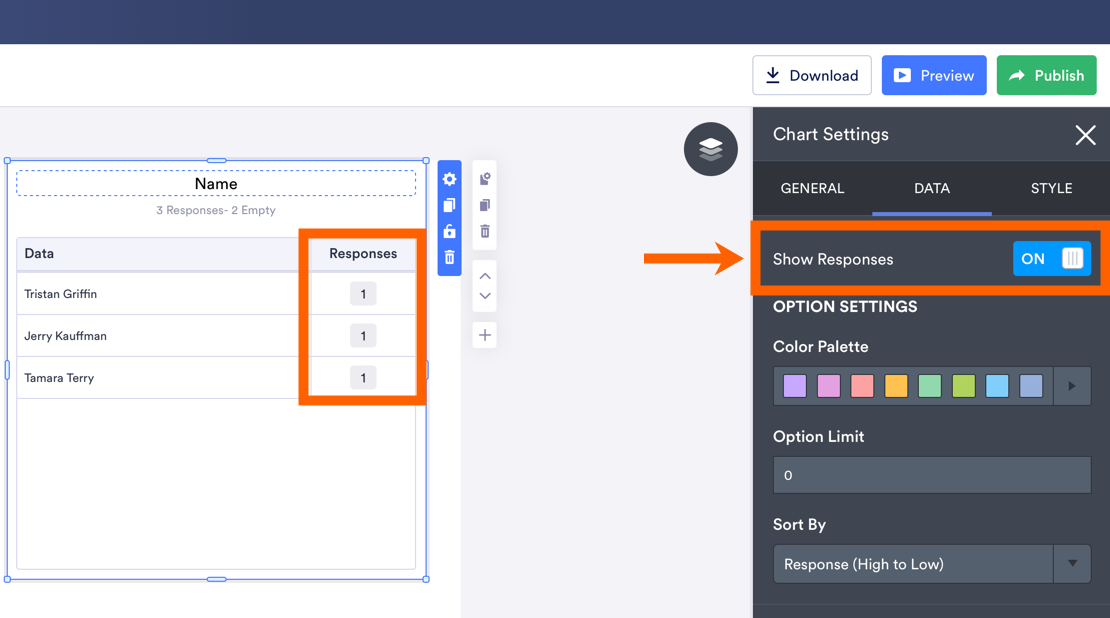Click the green Publish button

coord(1046,76)
